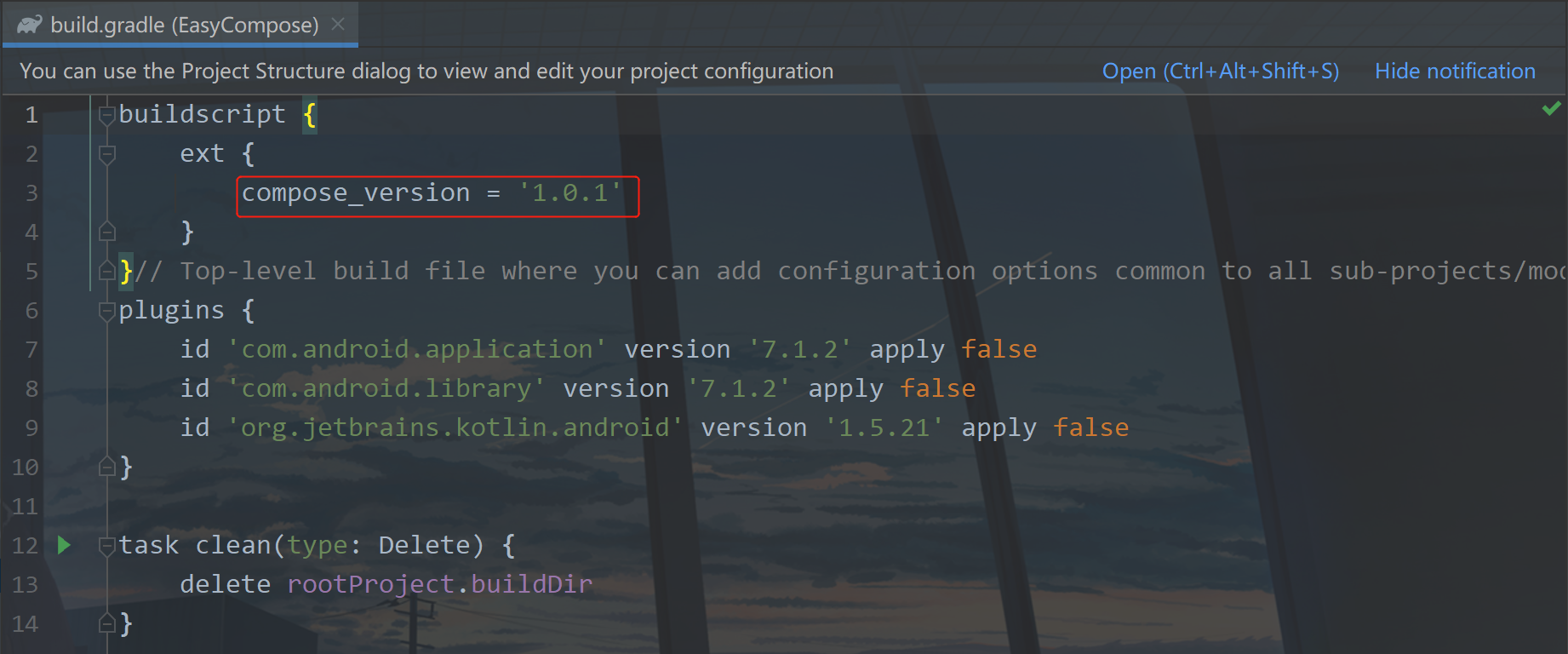Click the 'com.android.library' plugin id string
The width and height of the screenshot is (1568, 654).
click(386, 389)
